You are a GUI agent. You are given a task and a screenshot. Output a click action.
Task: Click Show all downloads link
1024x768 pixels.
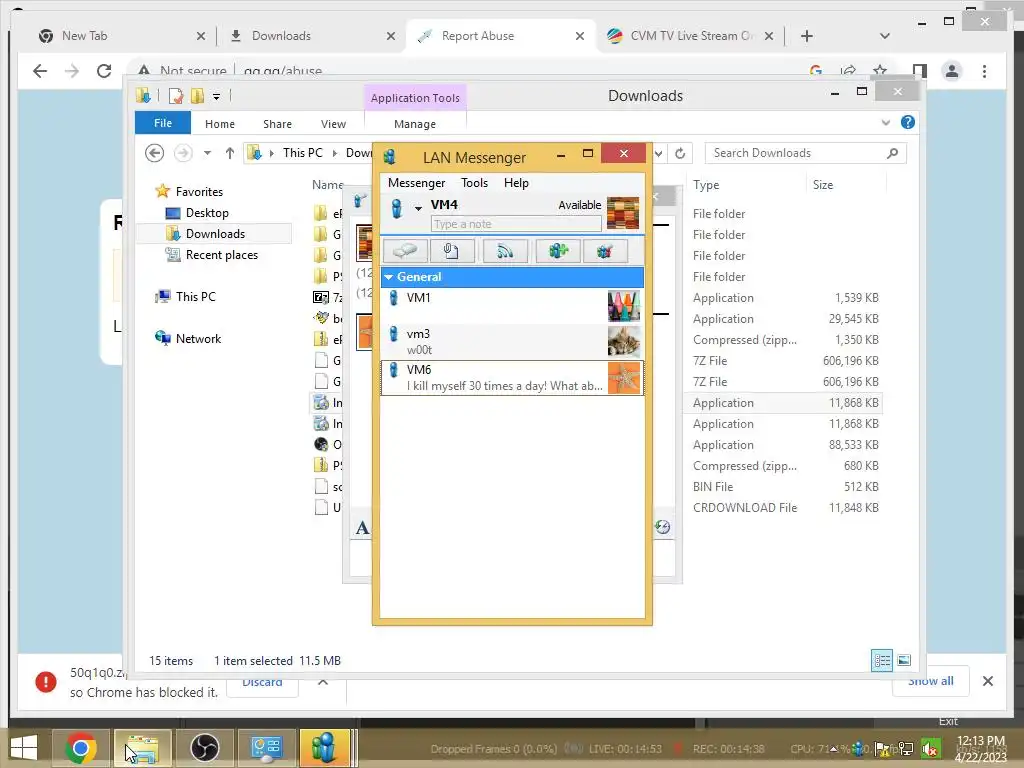point(930,681)
